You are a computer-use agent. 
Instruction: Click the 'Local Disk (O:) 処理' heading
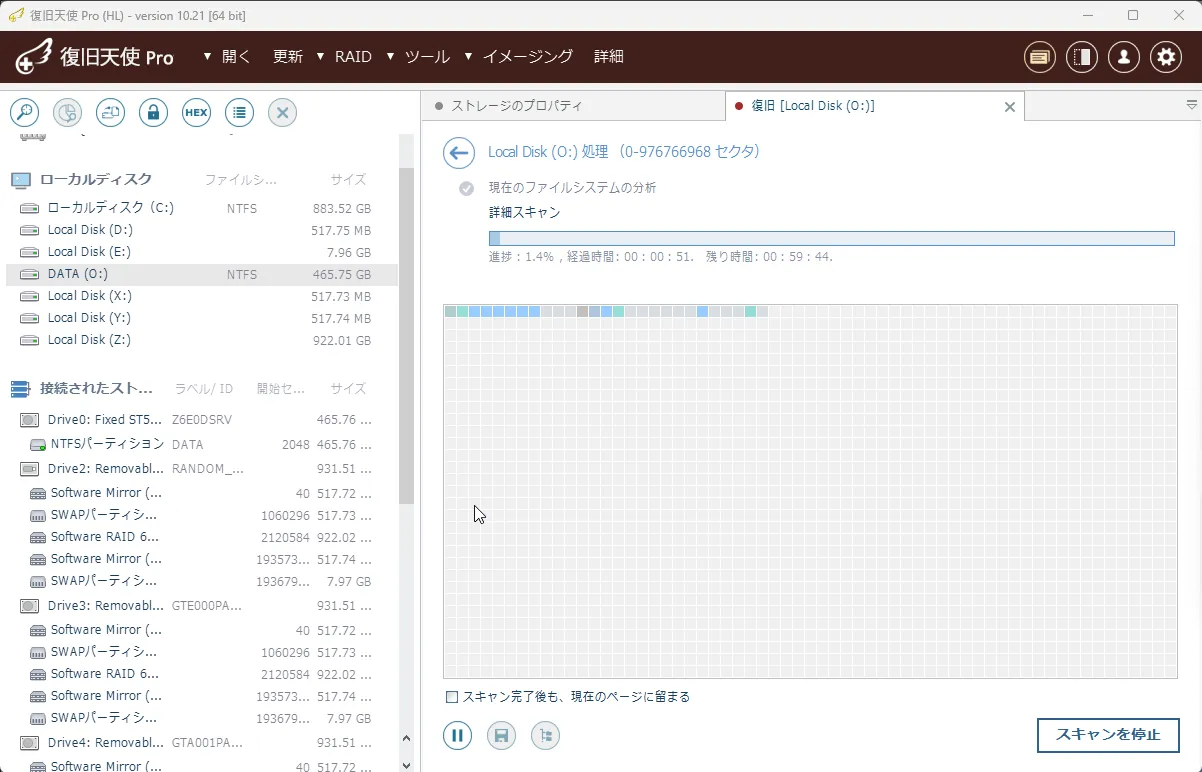click(x=548, y=152)
